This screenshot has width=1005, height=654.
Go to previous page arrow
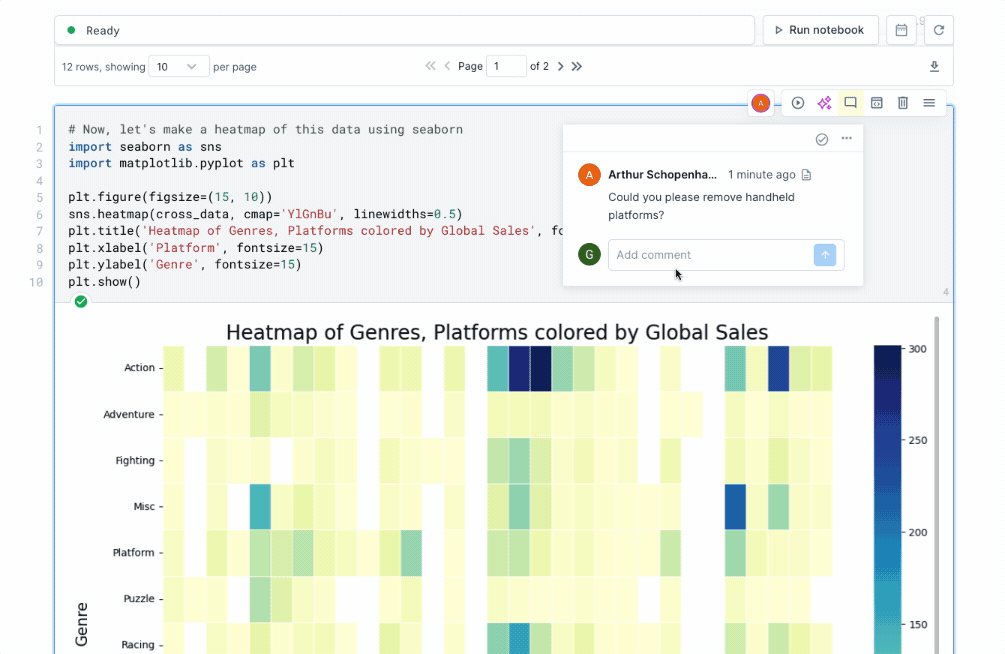[447, 66]
